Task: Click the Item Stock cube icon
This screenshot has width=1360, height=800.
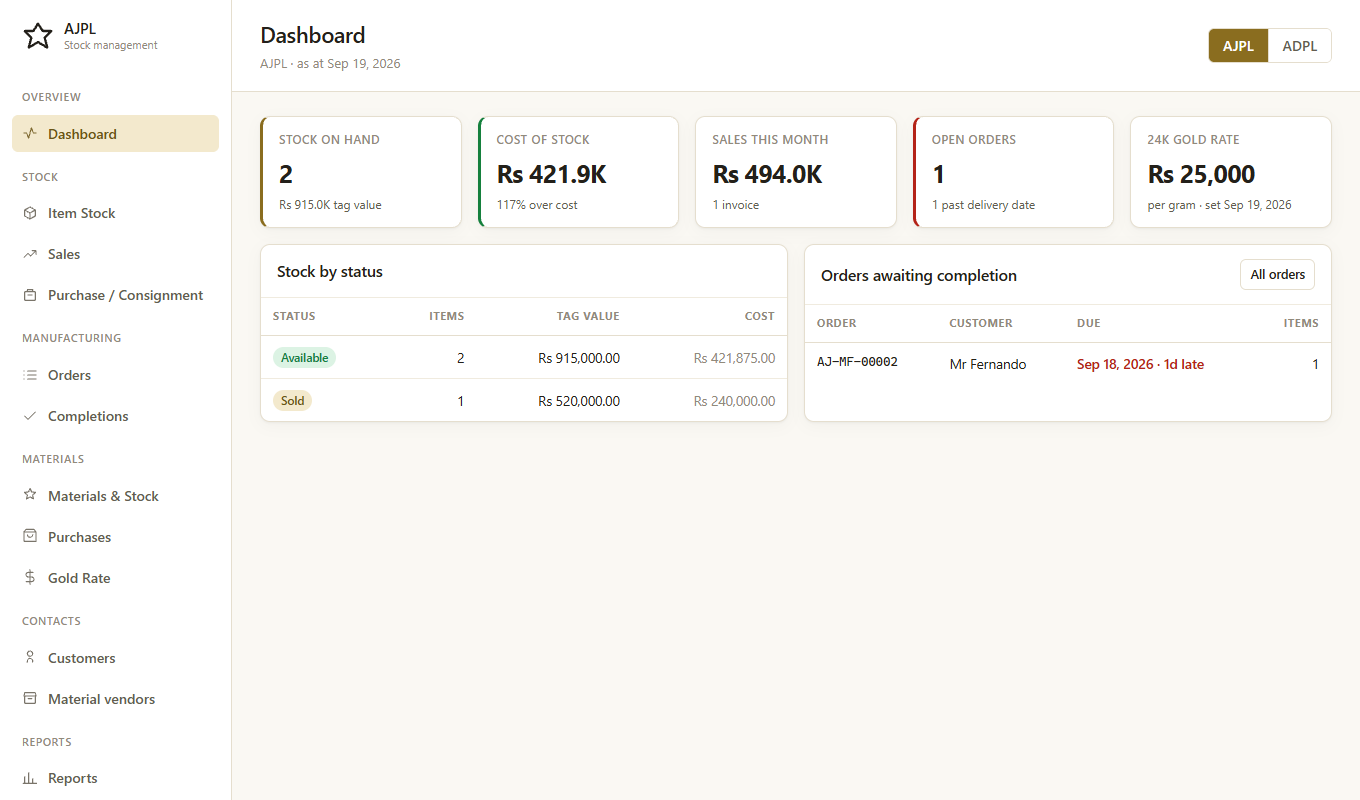Action: tap(30, 213)
